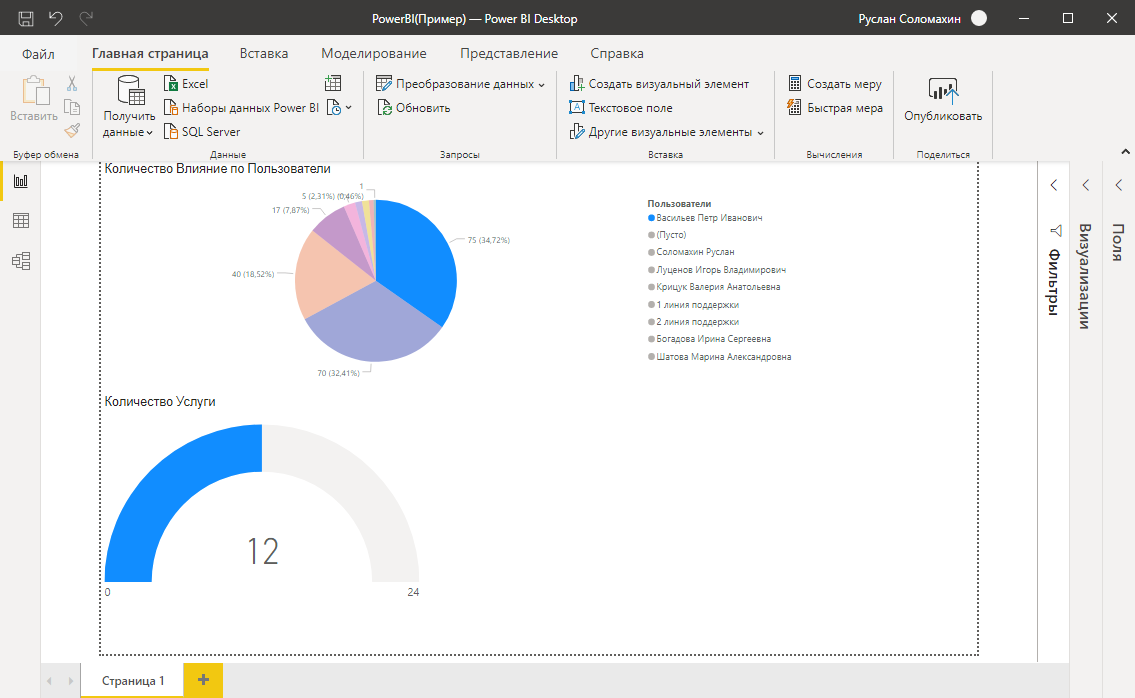Click the Publish (Опубликовать) icon

[943, 91]
